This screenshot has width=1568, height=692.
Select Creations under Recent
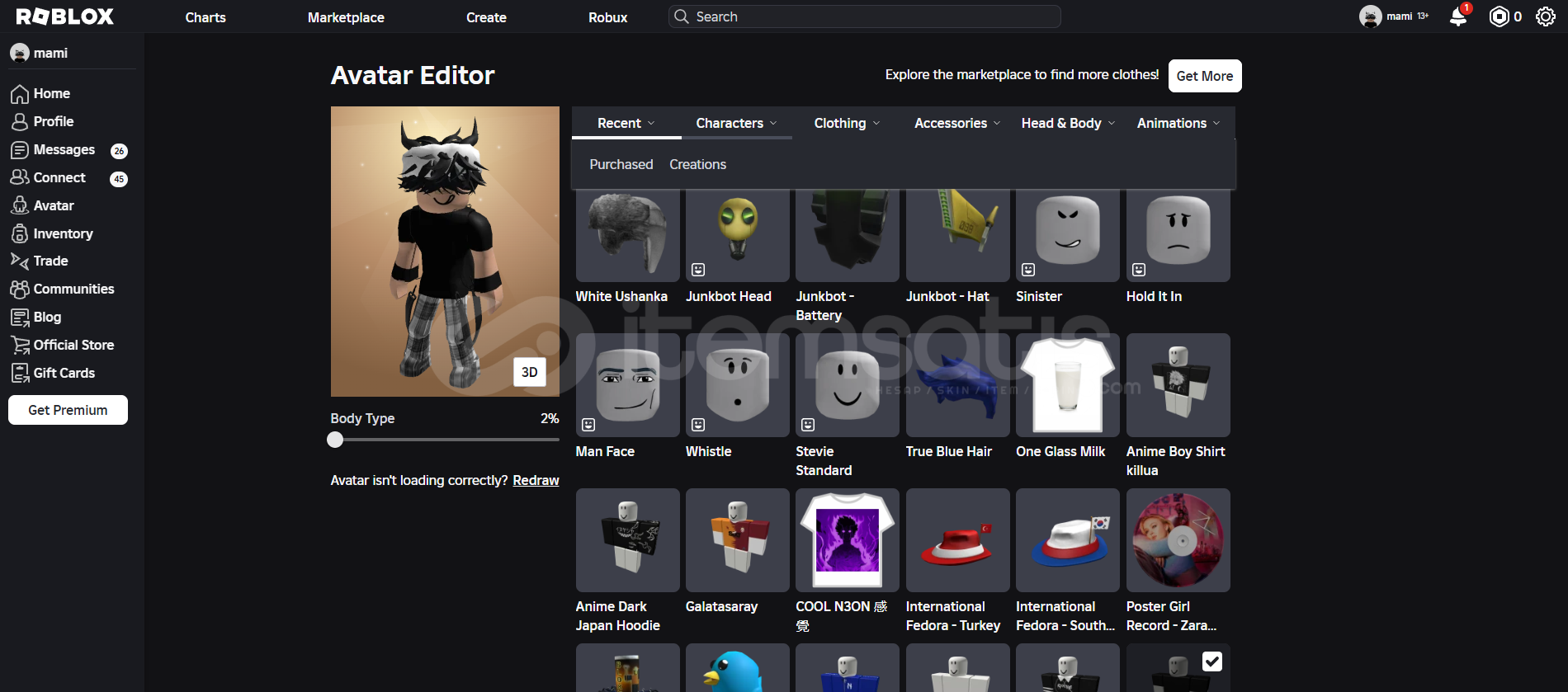(698, 164)
